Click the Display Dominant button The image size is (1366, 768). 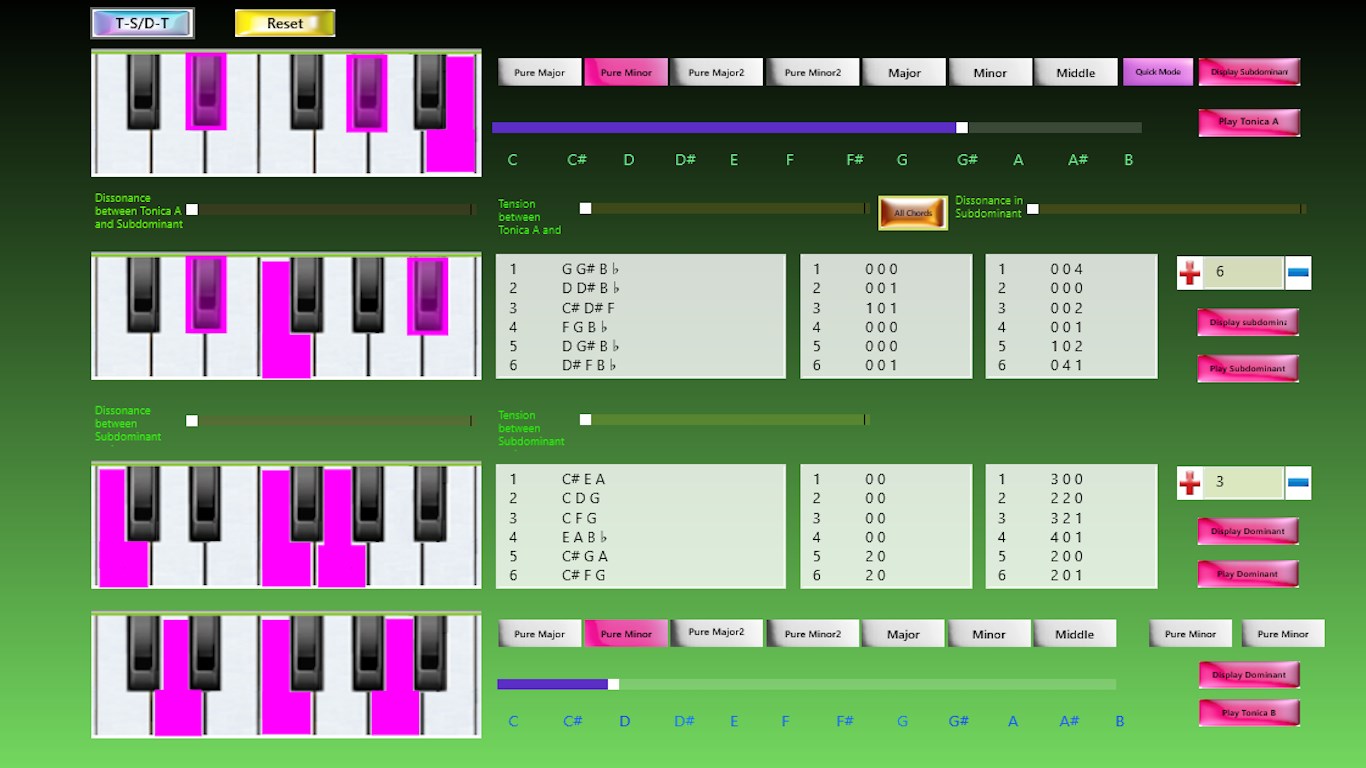(x=1247, y=530)
